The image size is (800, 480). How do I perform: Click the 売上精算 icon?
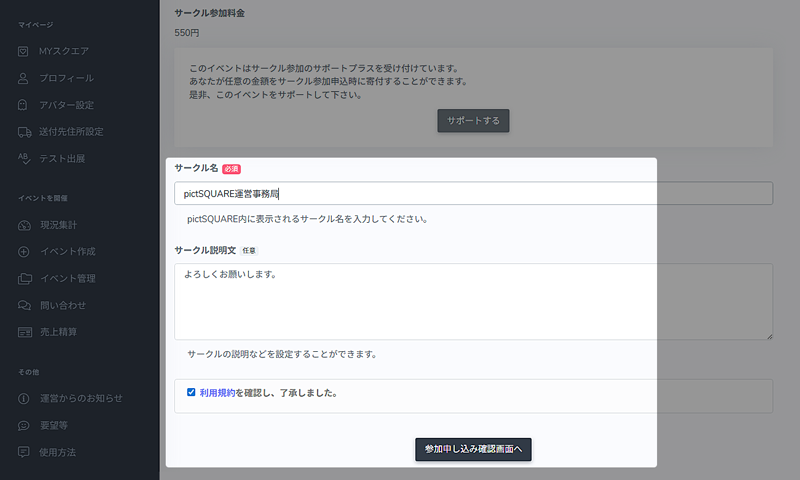pyautogui.click(x=24, y=332)
